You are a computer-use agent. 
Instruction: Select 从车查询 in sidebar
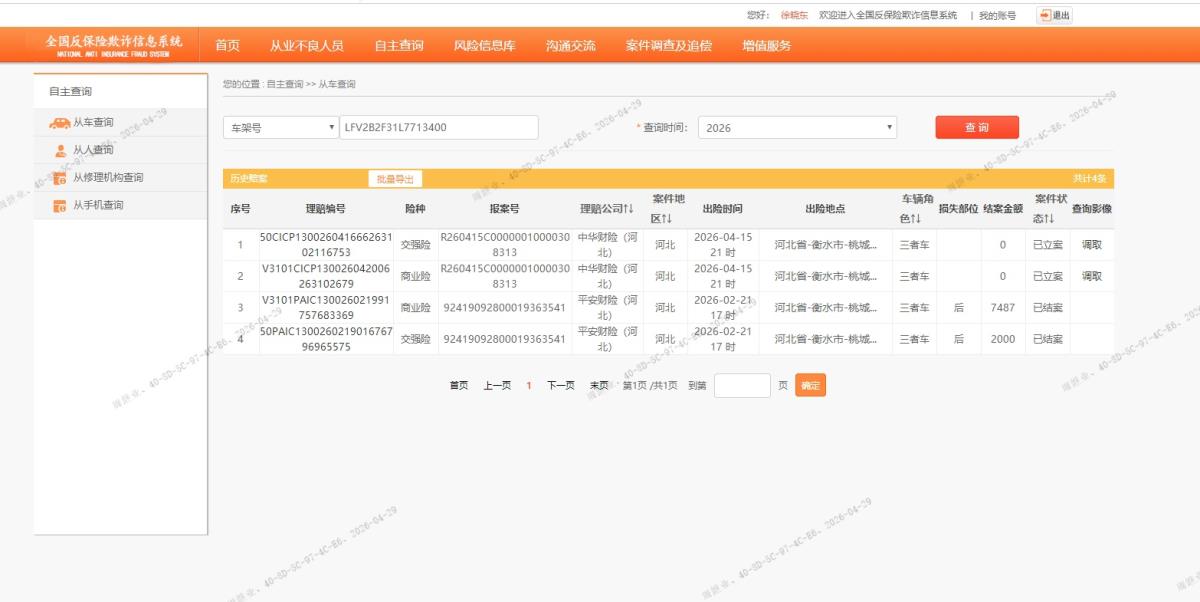click(x=120, y=123)
